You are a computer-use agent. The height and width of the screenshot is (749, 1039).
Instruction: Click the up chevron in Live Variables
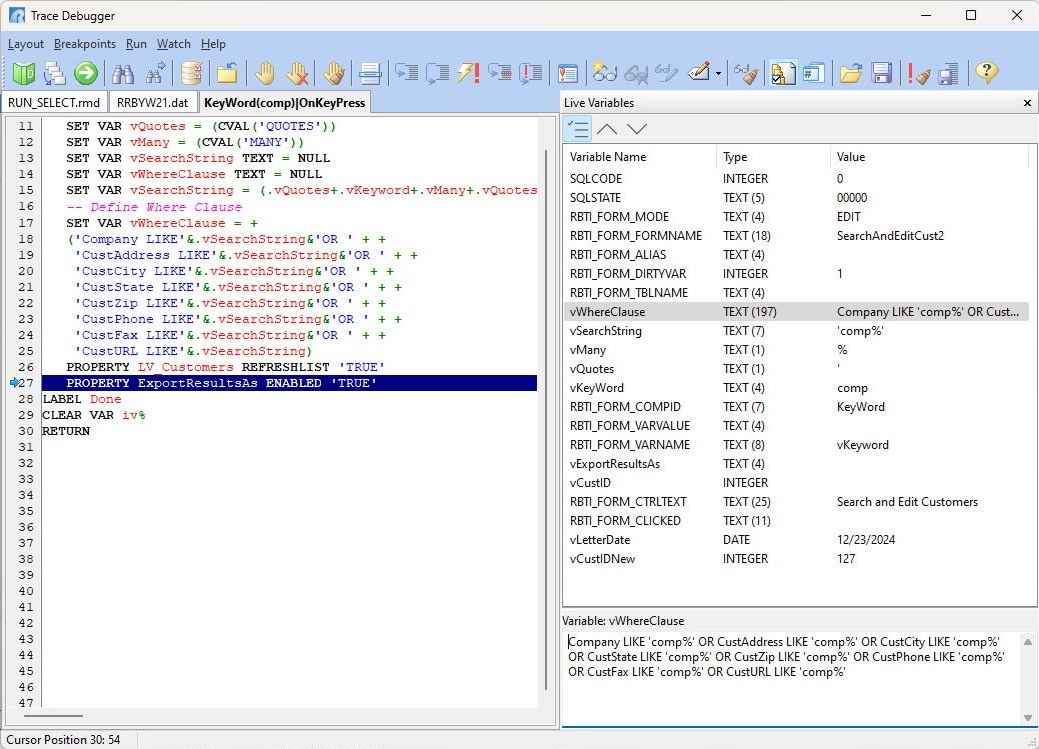[x=607, y=129]
